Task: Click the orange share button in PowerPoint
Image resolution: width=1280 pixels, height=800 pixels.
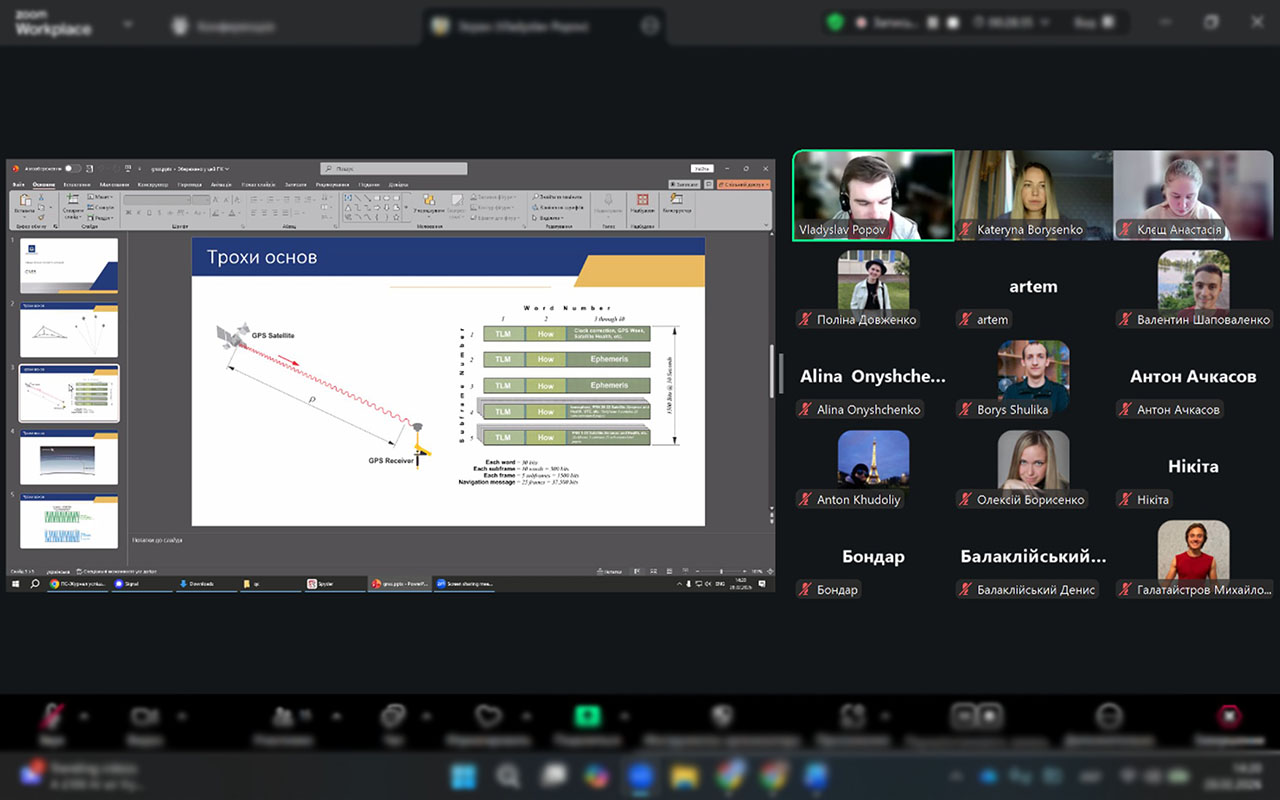Action: [x=743, y=184]
